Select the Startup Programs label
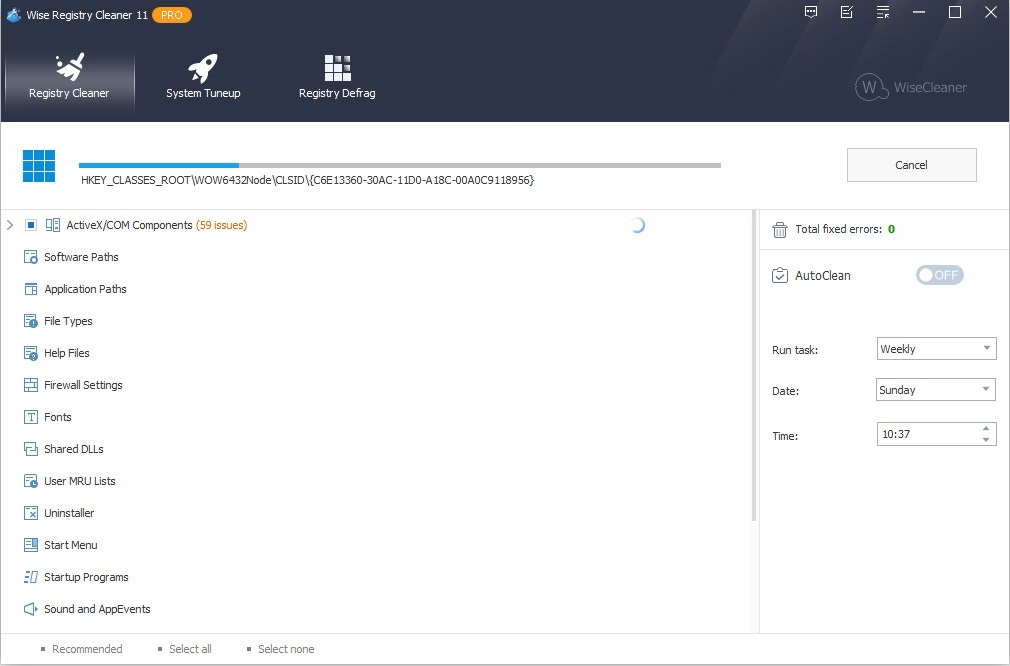 point(86,577)
